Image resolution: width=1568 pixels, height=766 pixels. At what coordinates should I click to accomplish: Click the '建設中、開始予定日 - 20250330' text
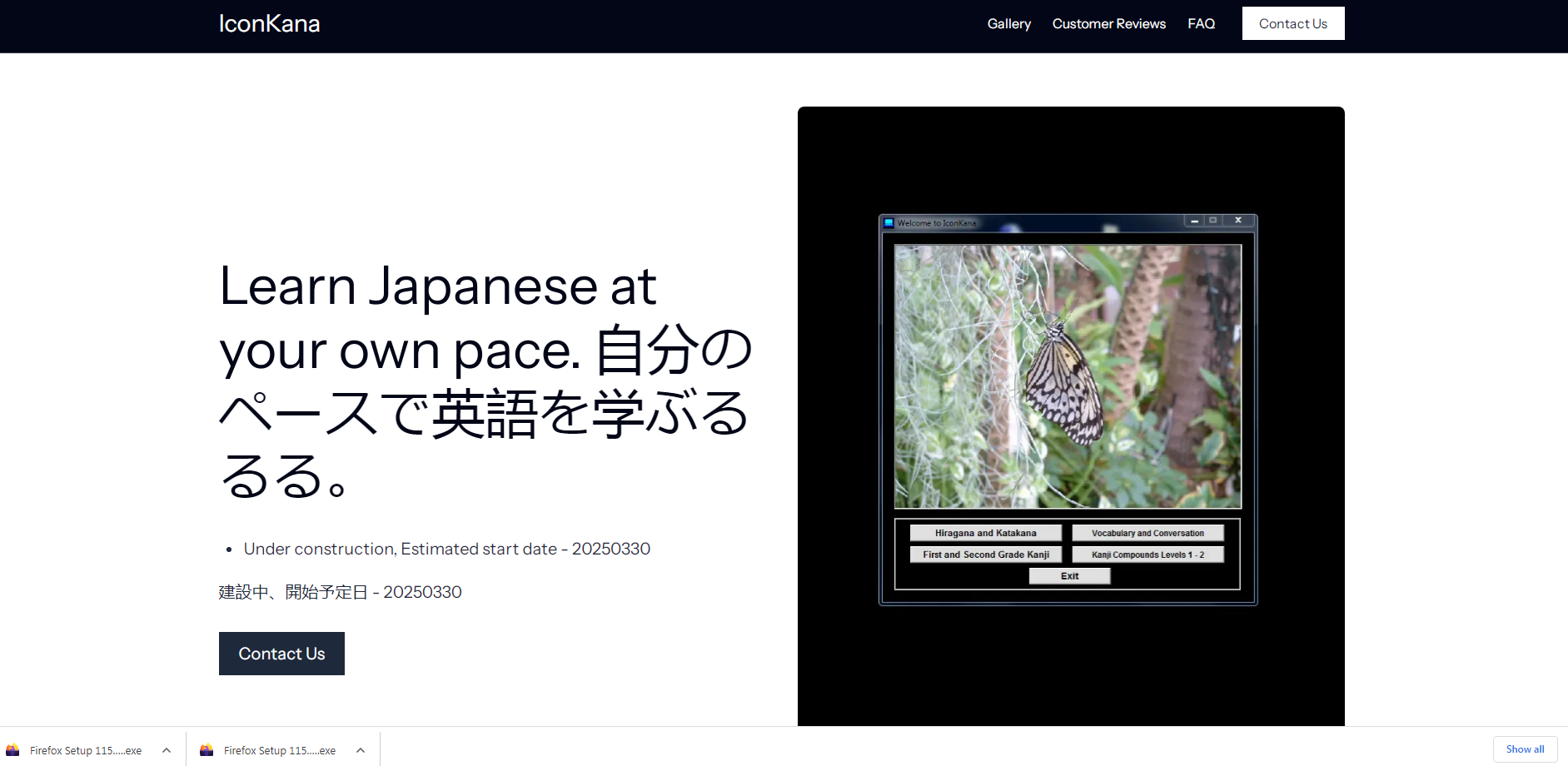(340, 592)
